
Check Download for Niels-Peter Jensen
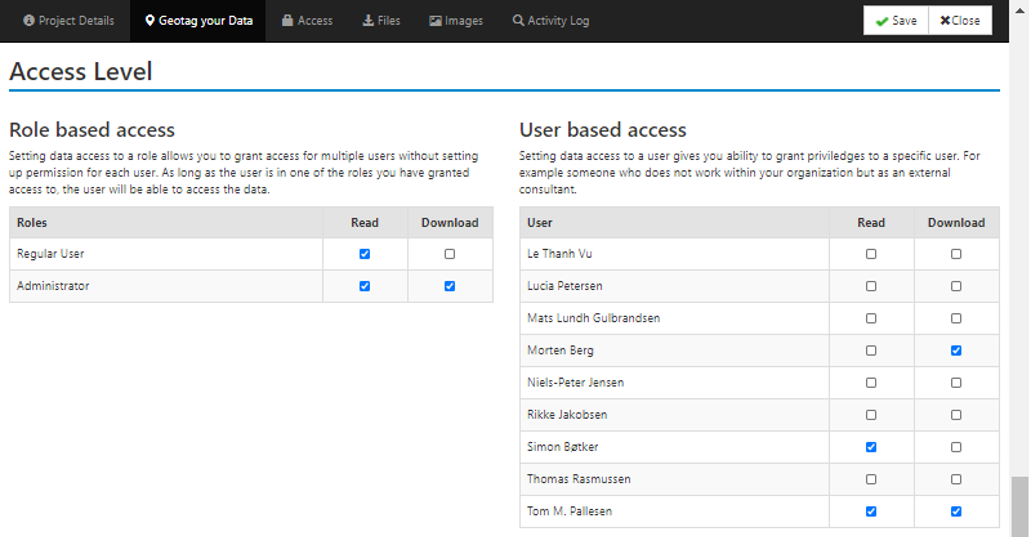tap(956, 383)
